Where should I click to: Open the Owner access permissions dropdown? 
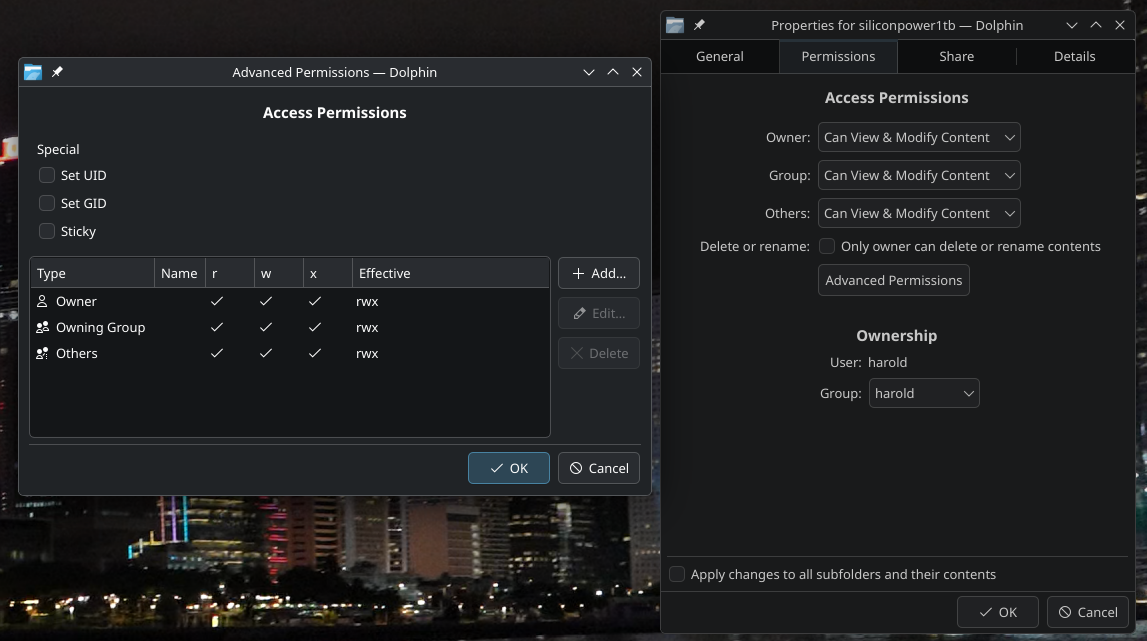[x=918, y=137]
